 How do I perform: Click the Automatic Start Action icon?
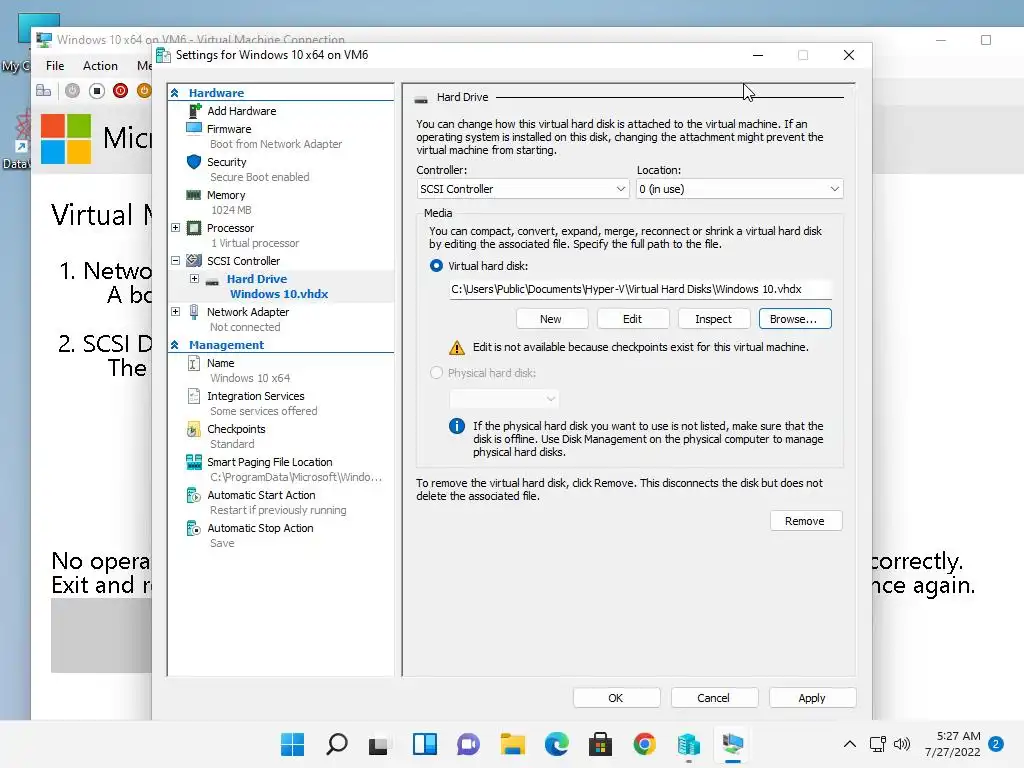[194, 495]
